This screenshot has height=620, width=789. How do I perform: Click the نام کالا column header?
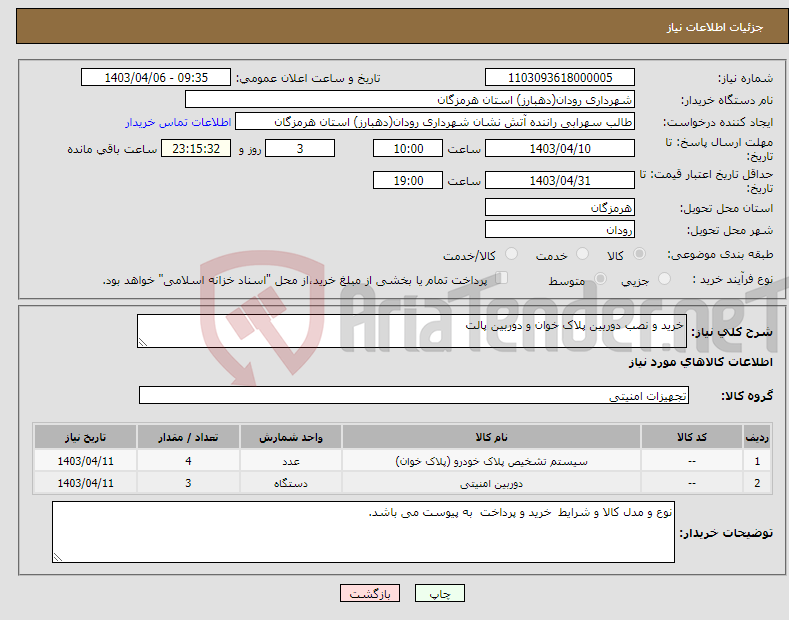click(491, 437)
